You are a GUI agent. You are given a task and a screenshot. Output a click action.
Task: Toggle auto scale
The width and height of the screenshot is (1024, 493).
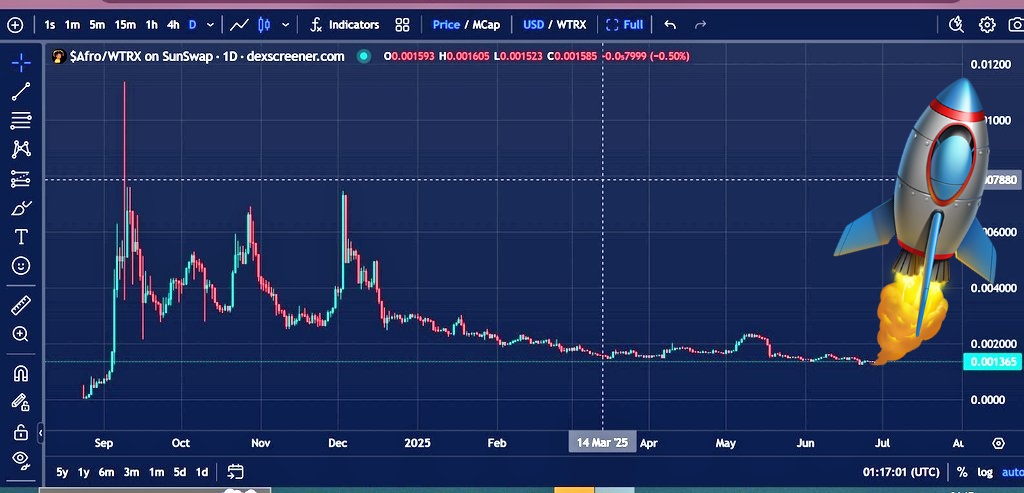click(1012, 472)
